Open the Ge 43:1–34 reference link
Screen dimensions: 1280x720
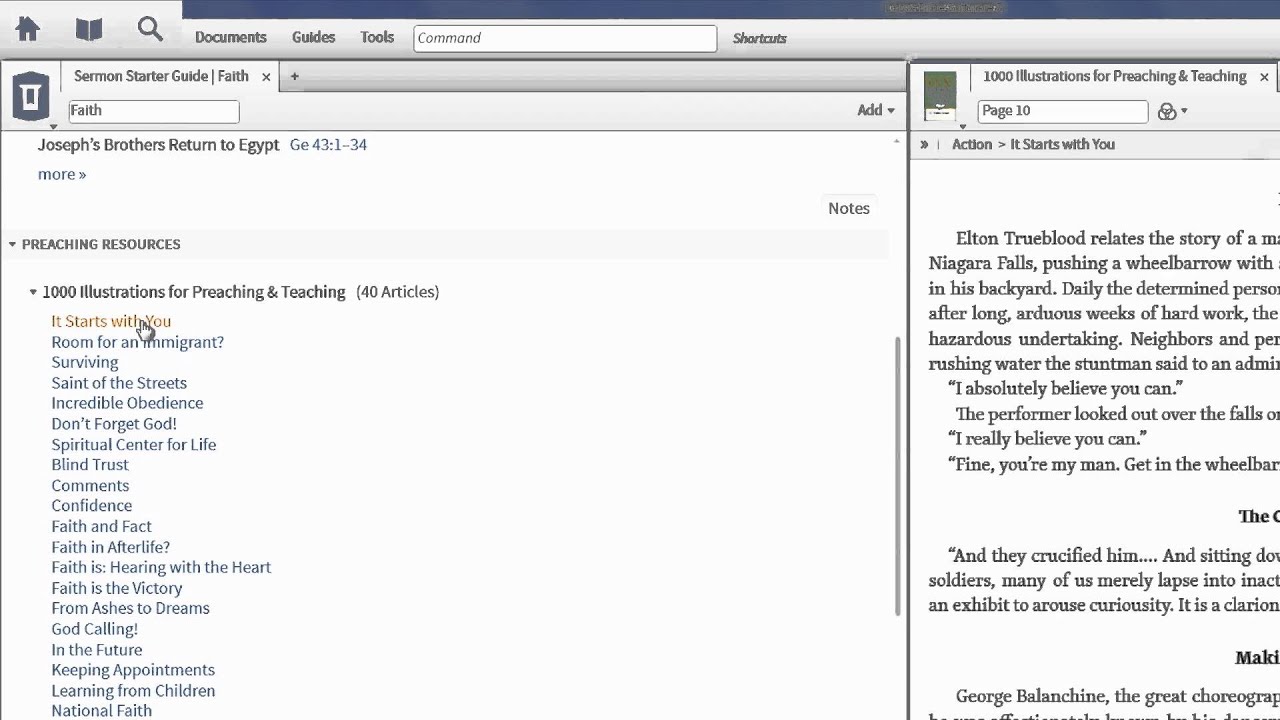(328, 144)
